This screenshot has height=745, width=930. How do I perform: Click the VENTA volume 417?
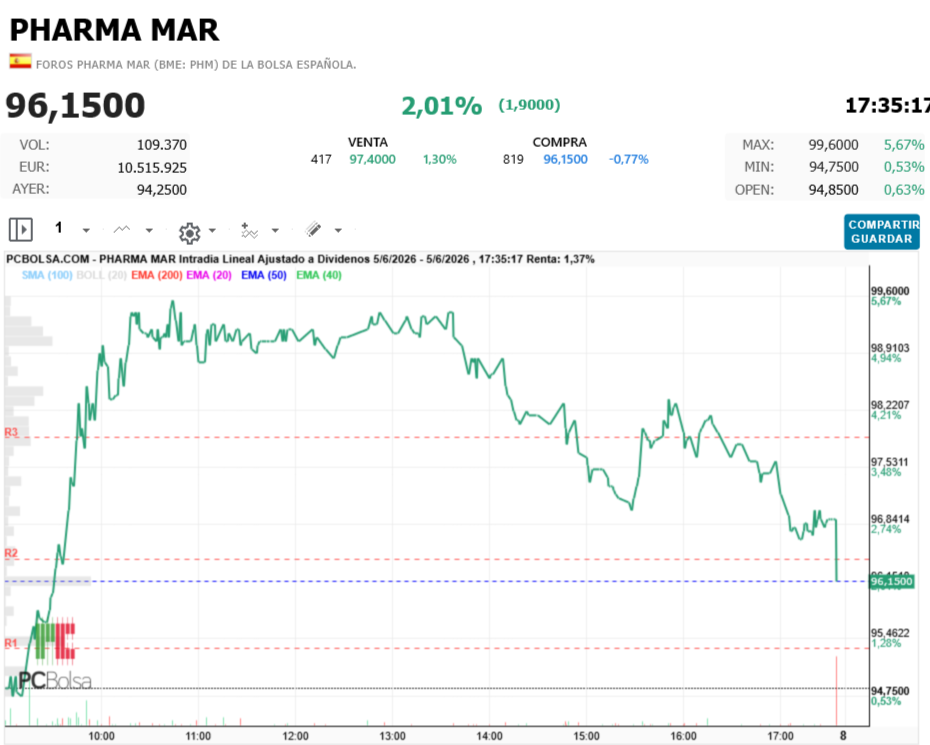point(321,160)
